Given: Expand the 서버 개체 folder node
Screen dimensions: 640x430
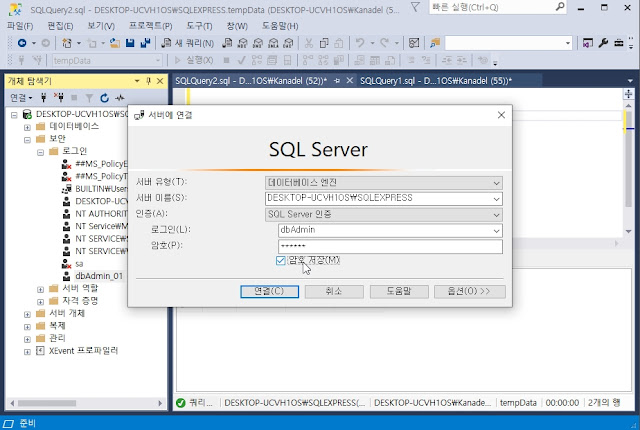Looking at the screenshot, I should (27, 314).
